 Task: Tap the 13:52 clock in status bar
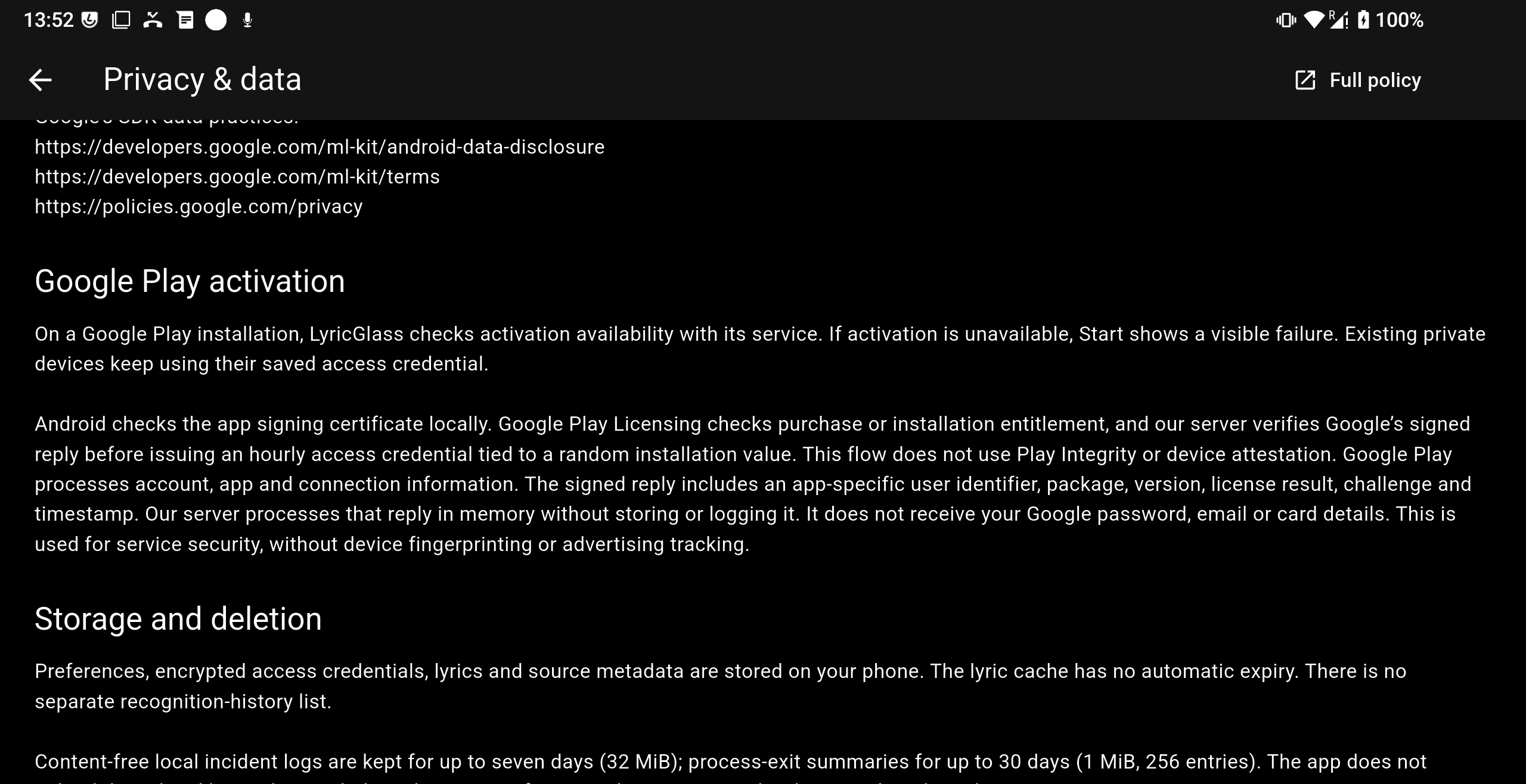48,20
